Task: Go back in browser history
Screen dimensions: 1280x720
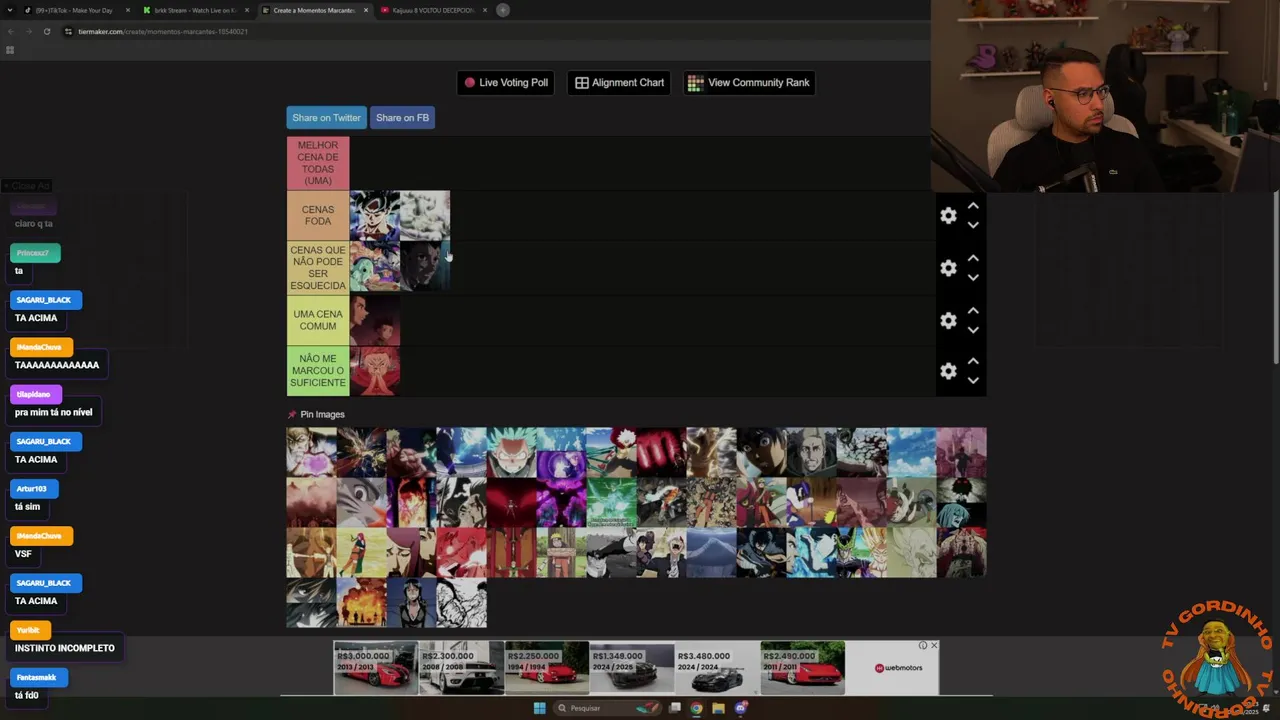Action: pos(10,31)
